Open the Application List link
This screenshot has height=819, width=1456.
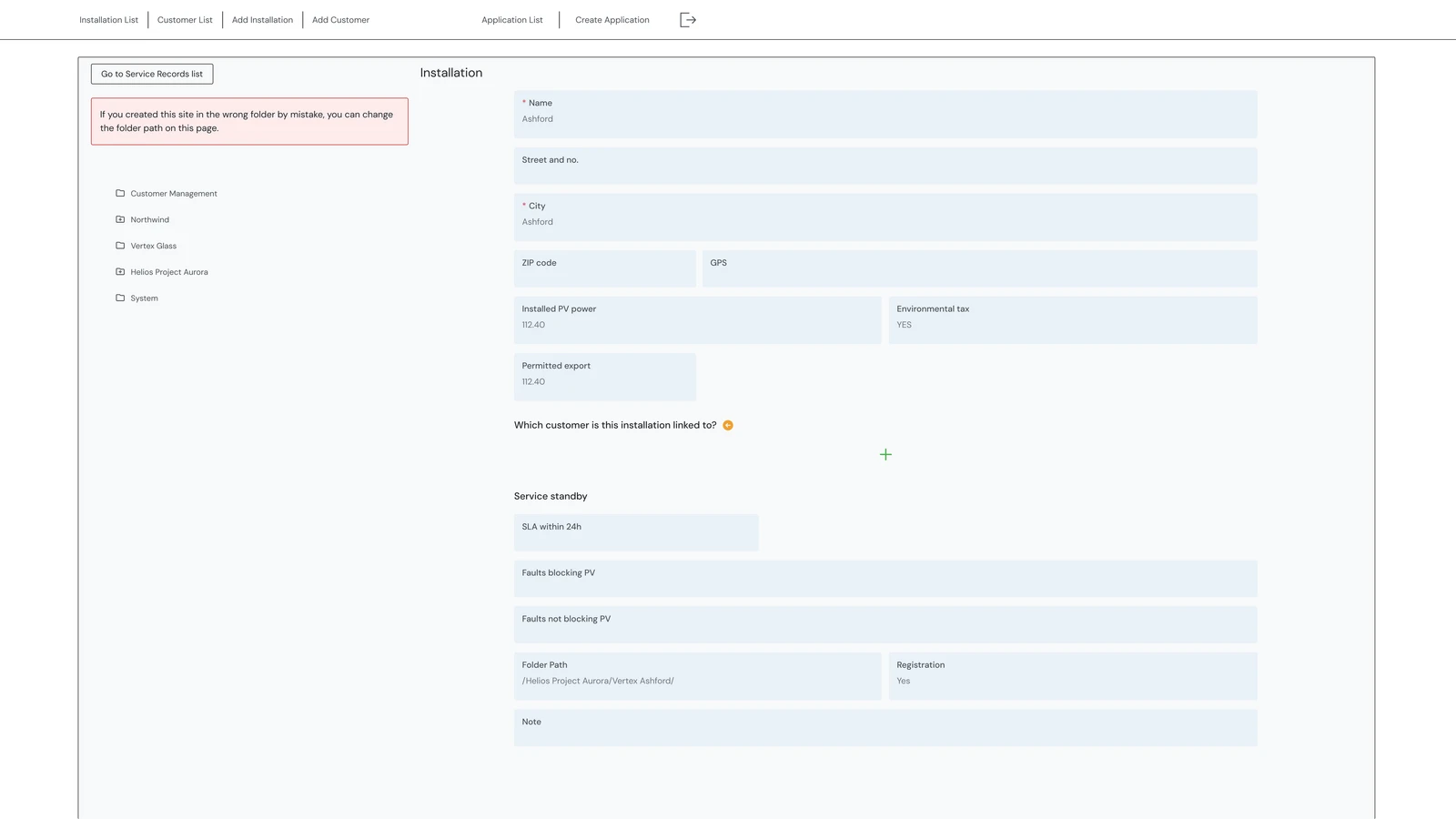point(512,20)
